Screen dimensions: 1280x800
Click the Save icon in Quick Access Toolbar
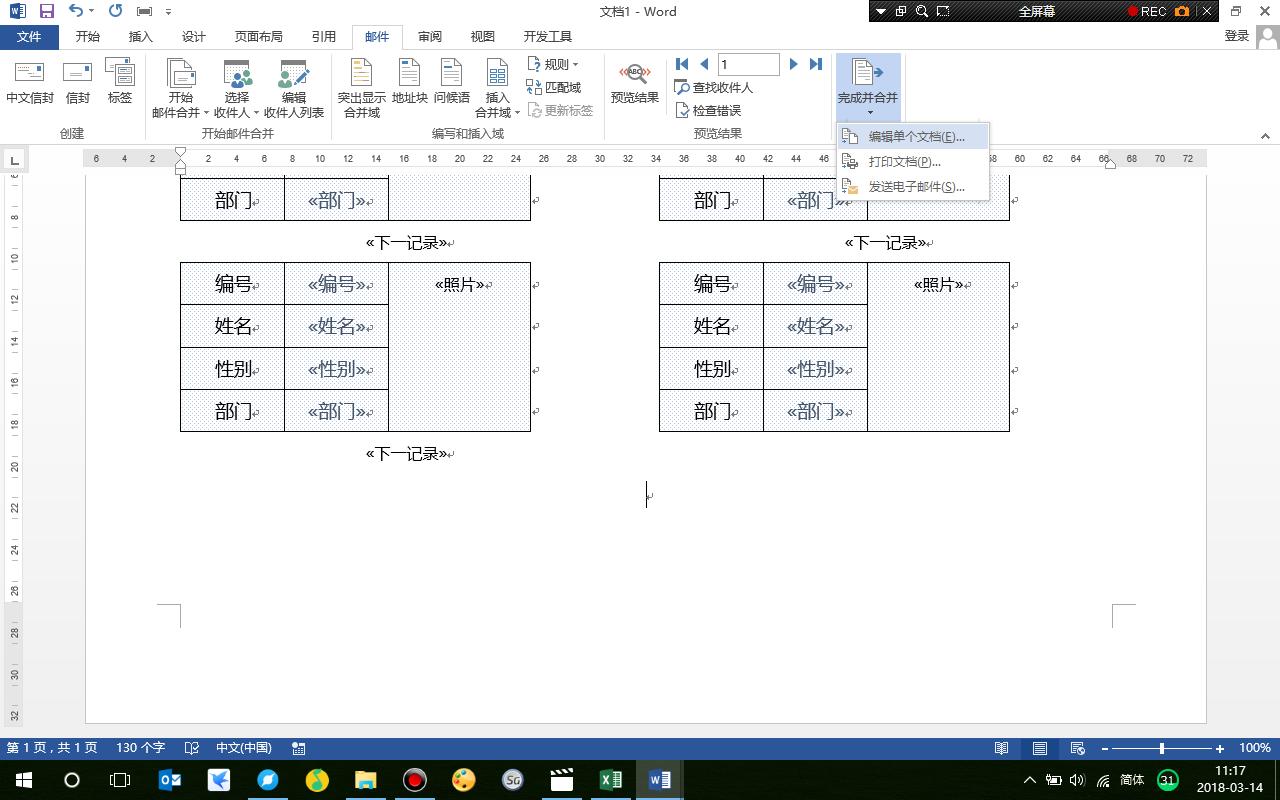coord(47,11)
